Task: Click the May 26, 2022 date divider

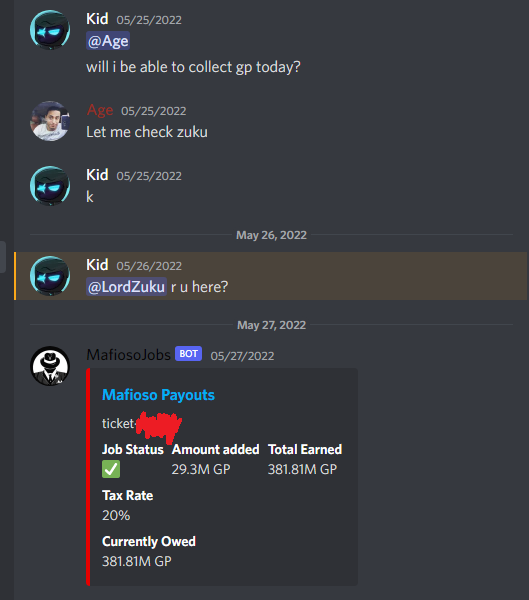Action: (x=271, y=235)
